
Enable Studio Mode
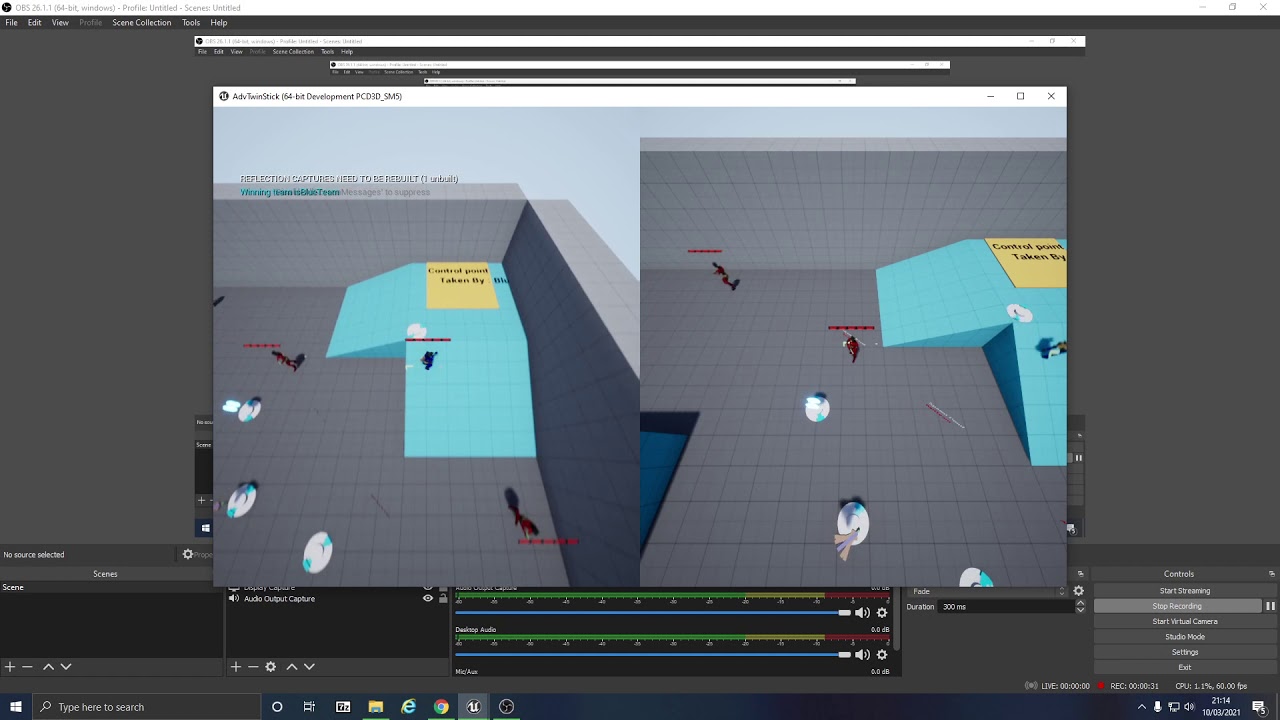point(1185,637)
